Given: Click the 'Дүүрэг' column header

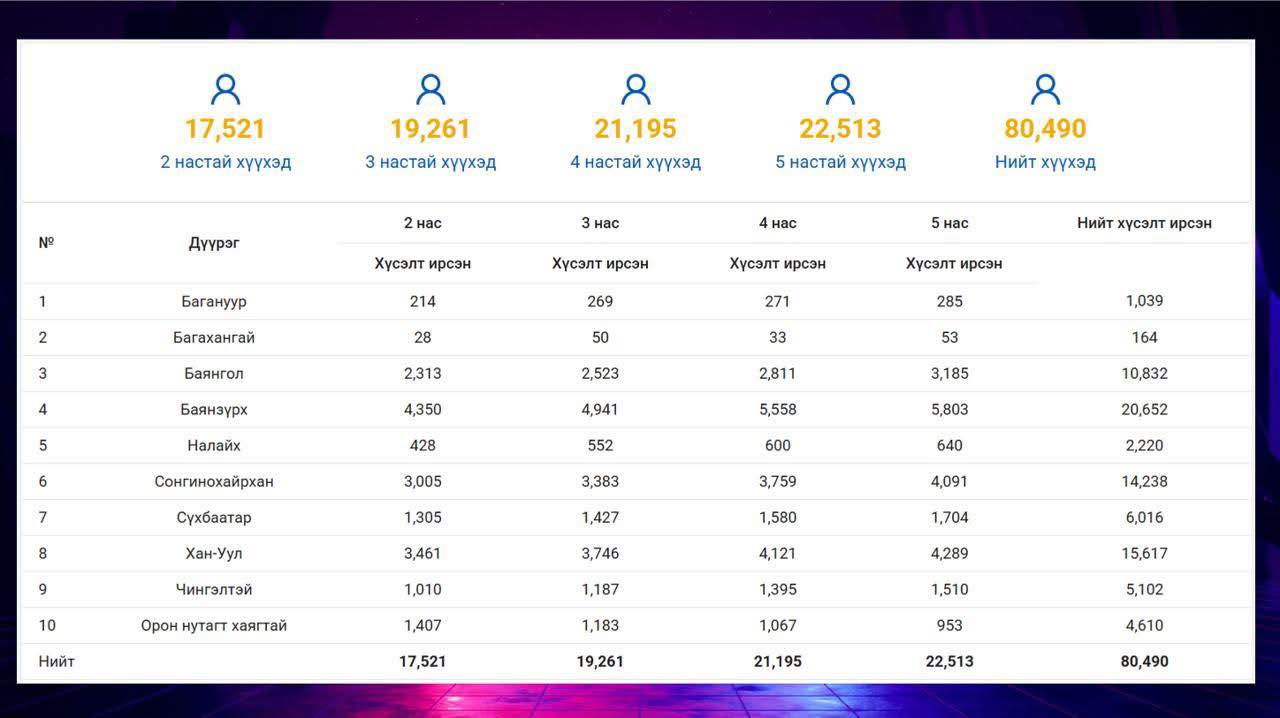Looking at the screenshot, I should pyautogui.click(x=214, y=243).
